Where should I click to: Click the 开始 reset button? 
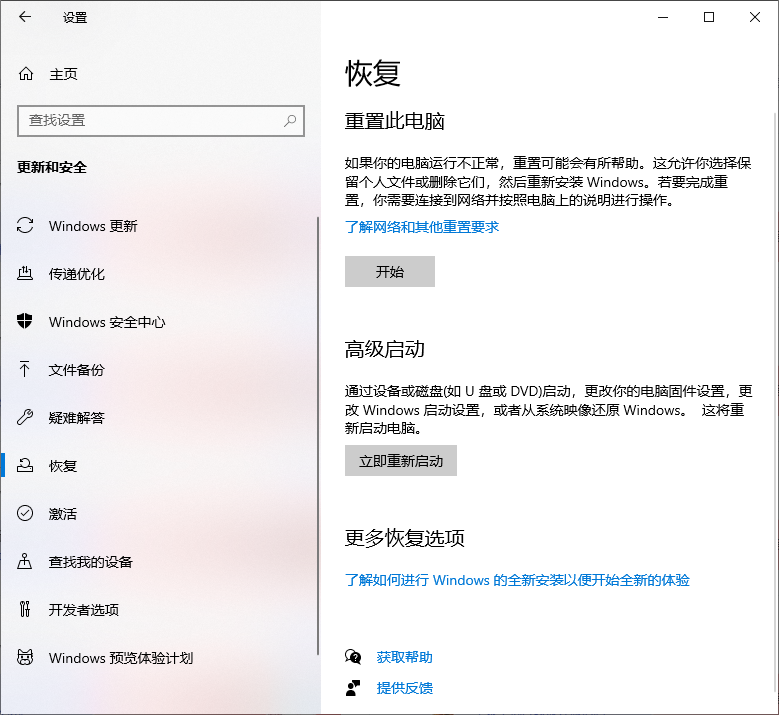pyautogui.click(x=390, y=271)
